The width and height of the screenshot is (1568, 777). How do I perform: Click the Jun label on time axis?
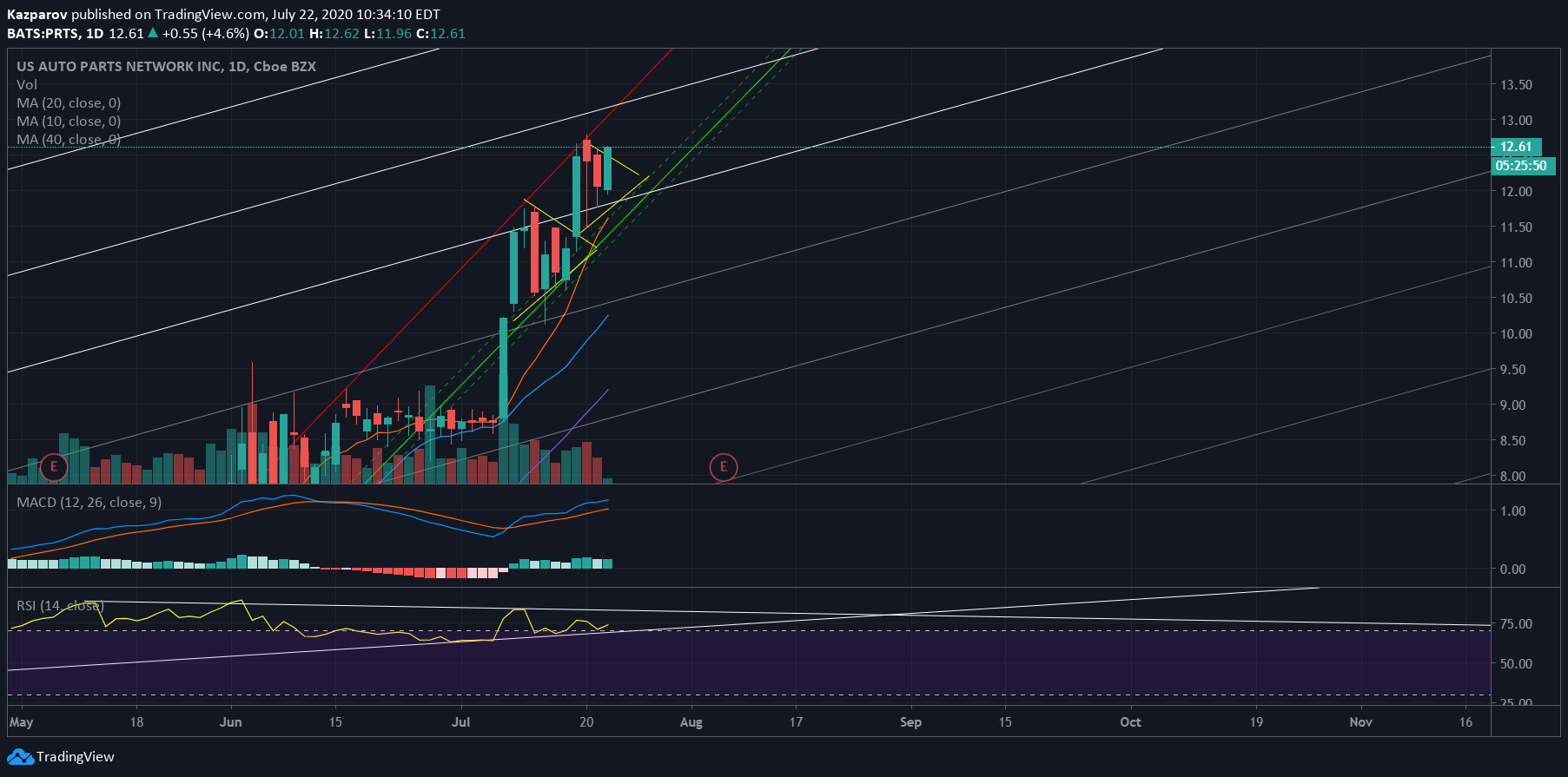pos(231,722)
